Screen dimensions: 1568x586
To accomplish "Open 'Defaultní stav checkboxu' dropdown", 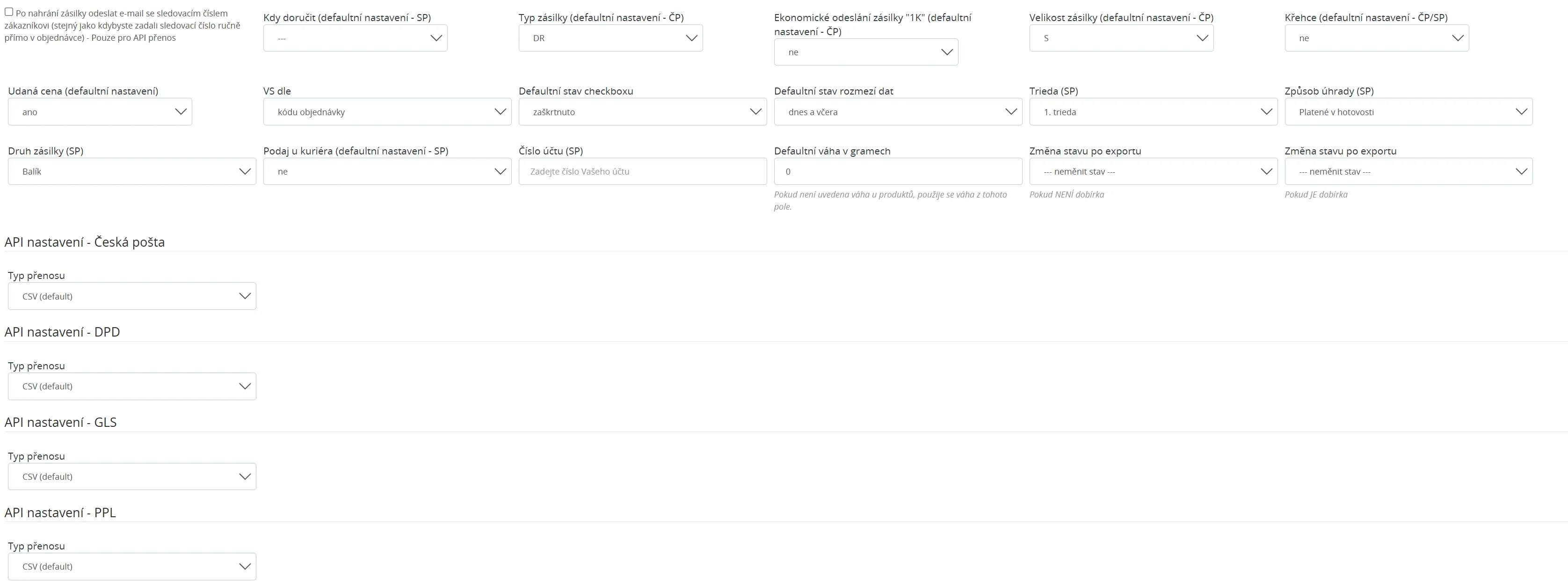I will pos(642,112).
